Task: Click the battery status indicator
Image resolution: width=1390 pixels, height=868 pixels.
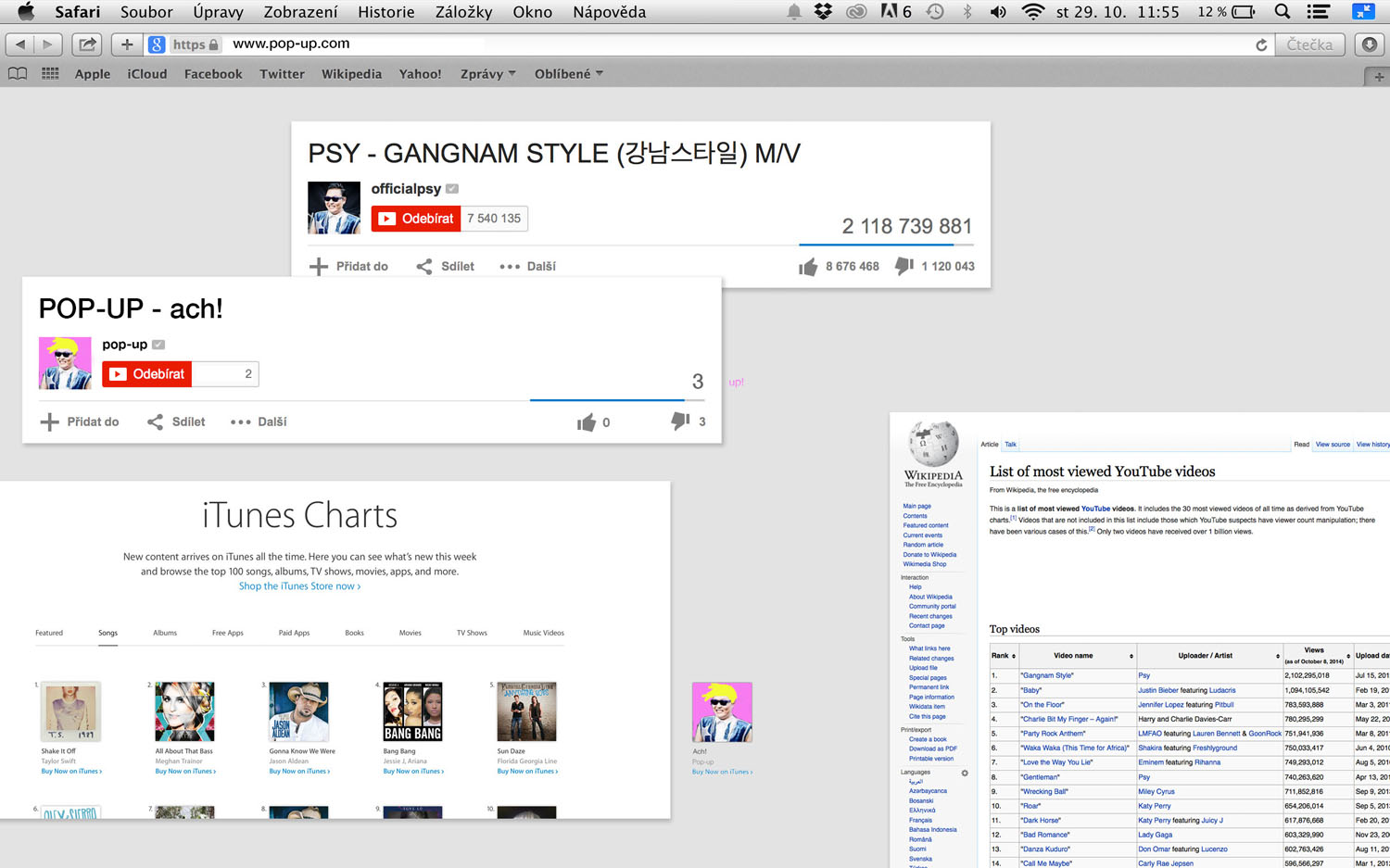Action: pos(1244,12)
